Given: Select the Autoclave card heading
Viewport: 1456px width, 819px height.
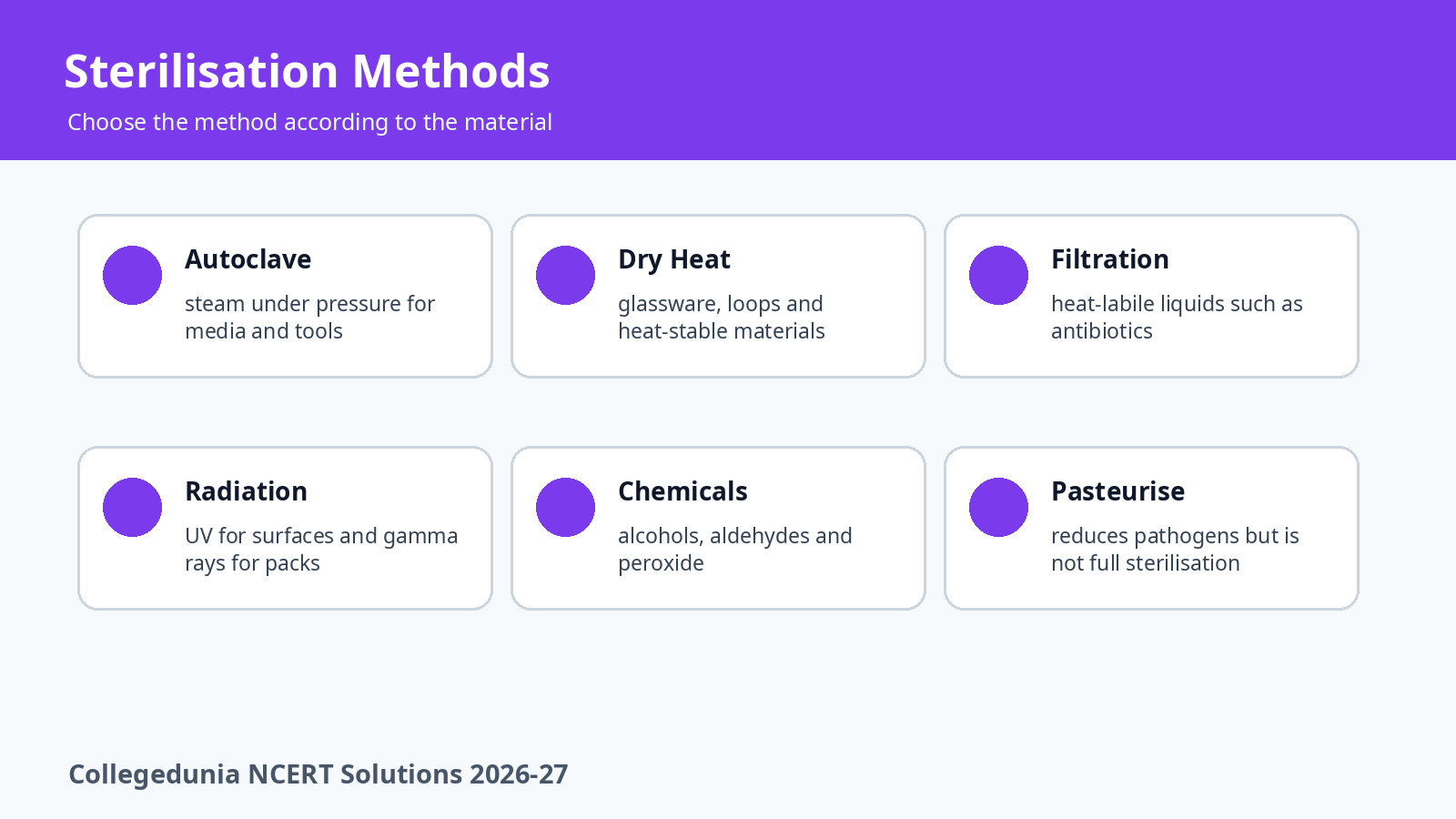Looking at the screenshot, I should [248, 259].
